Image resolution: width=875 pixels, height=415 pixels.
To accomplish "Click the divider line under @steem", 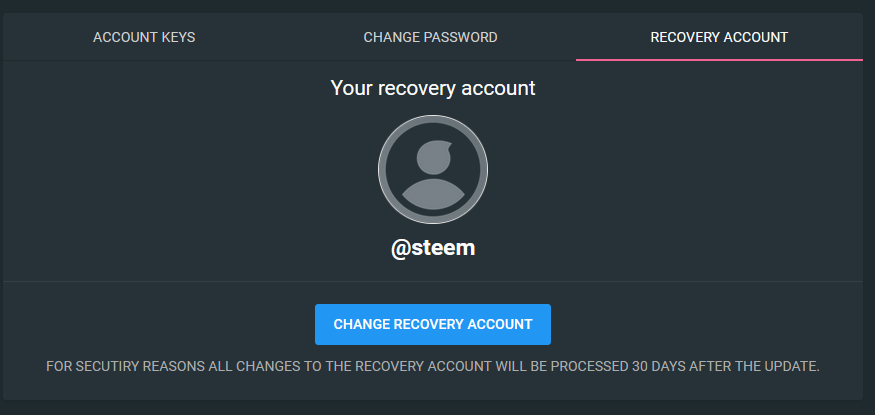I will click(433, 281).
